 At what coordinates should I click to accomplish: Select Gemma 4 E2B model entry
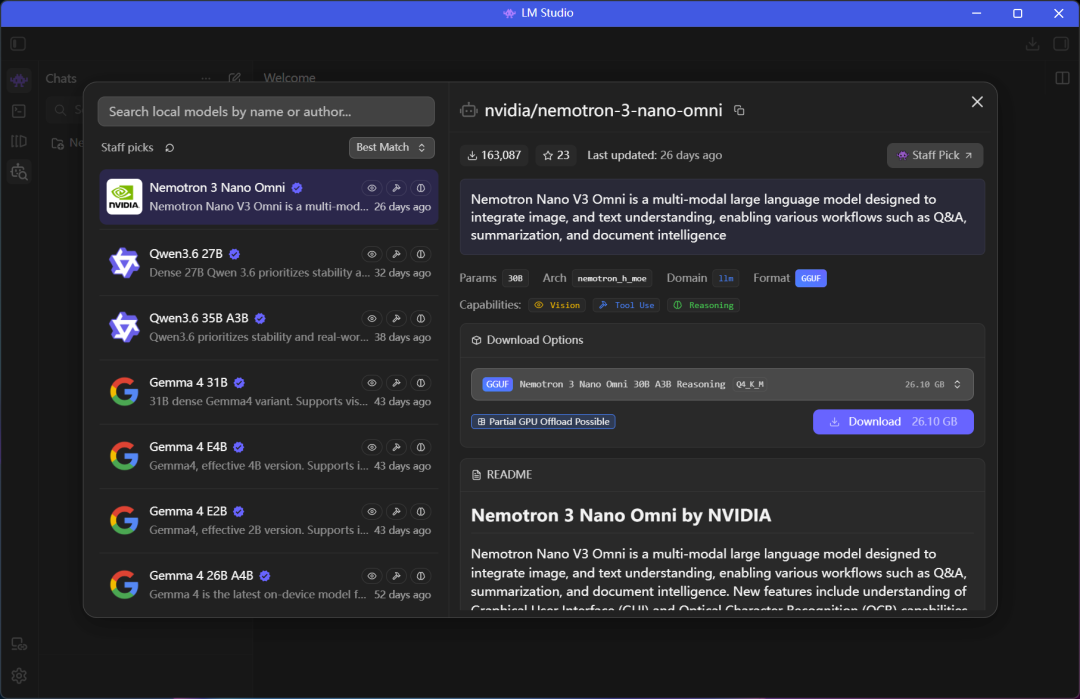(269, 521)
